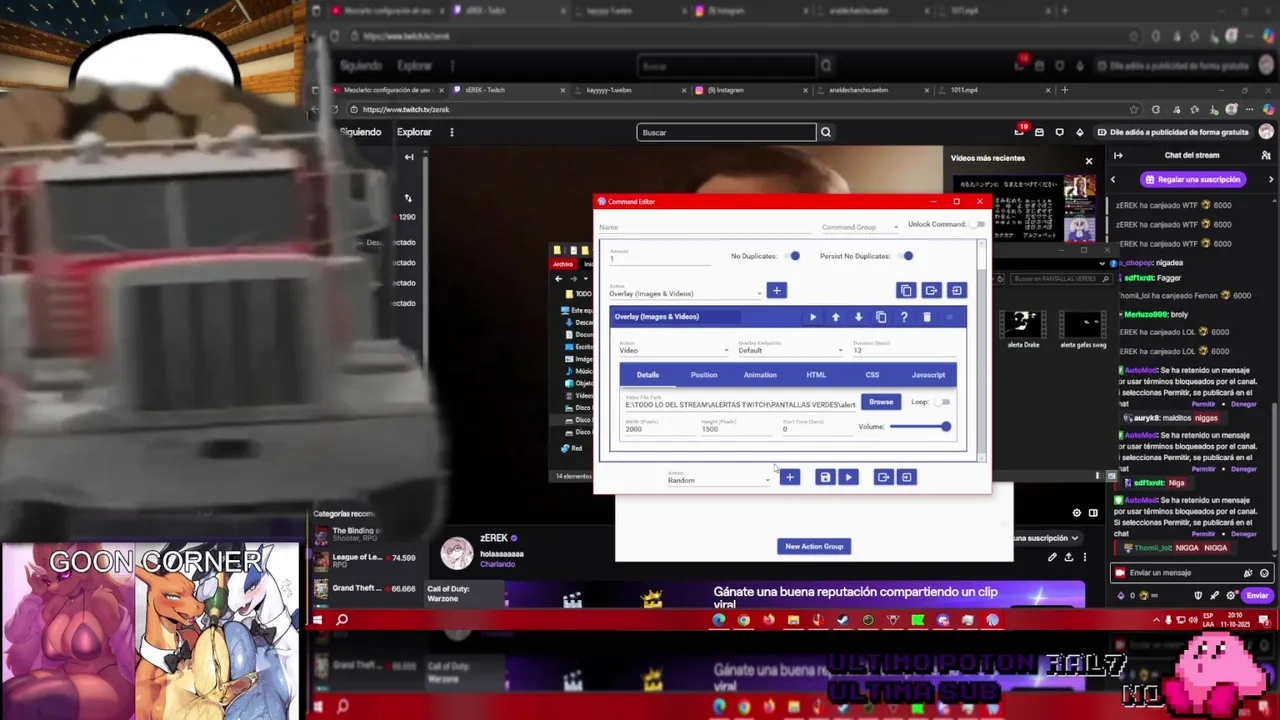Image resolution: width=1280 pixels, height=720 pixels.
Task: Open the Video action type dropdown
Action: click(674, 350)
